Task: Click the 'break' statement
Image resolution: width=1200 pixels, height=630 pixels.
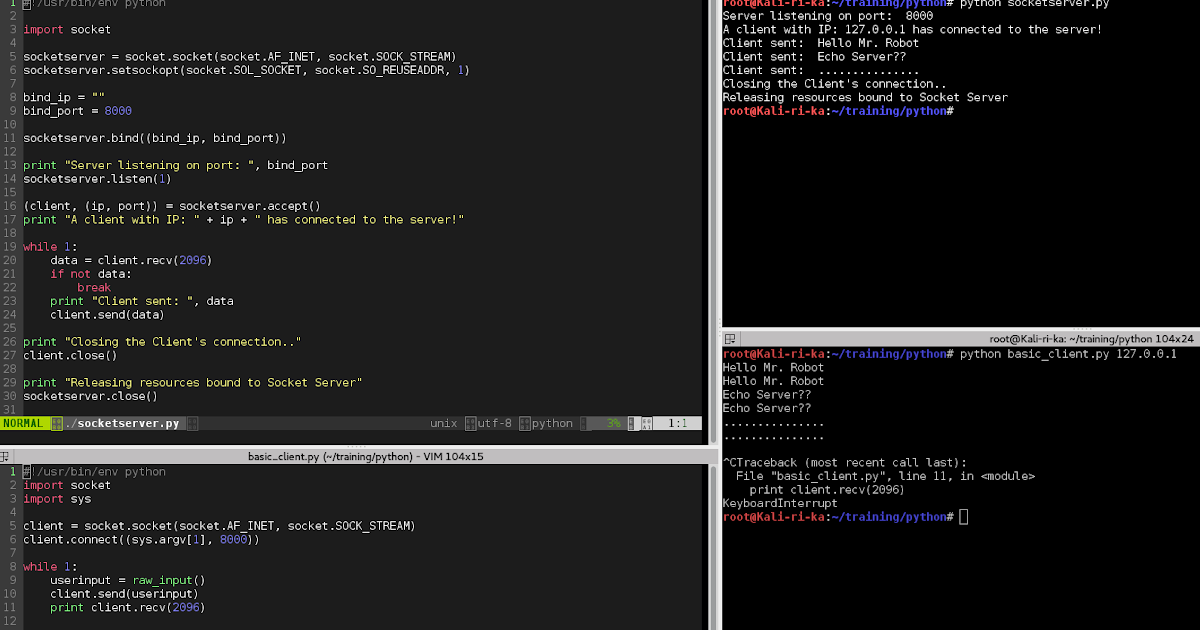Action: point(94,287)
